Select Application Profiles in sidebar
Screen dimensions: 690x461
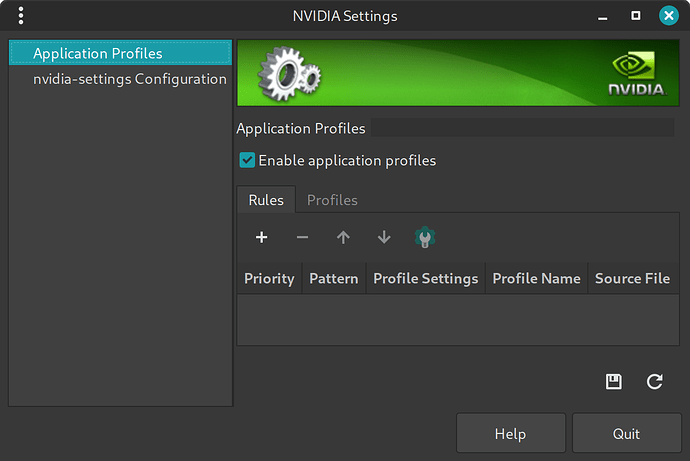pyautogui.click(x=120, y=53)
